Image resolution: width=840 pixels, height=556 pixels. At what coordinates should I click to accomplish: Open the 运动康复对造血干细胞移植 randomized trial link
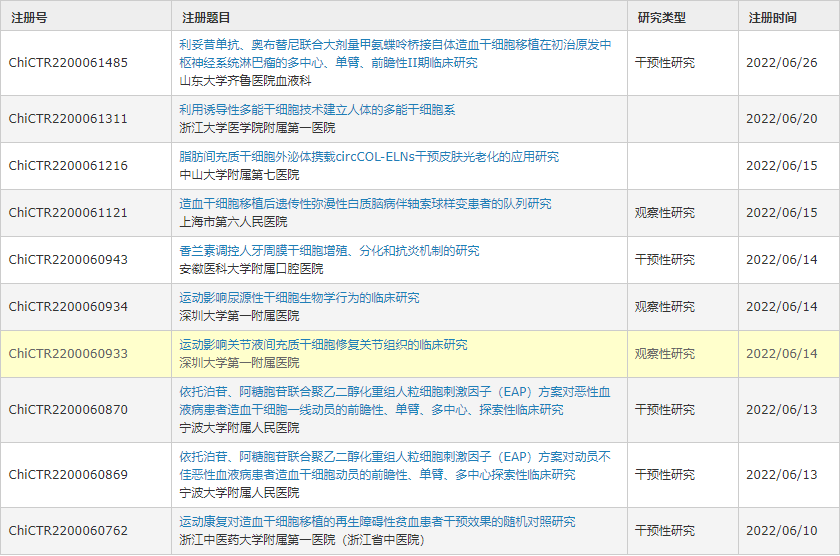pyautogui.click(x=377, y=522)
